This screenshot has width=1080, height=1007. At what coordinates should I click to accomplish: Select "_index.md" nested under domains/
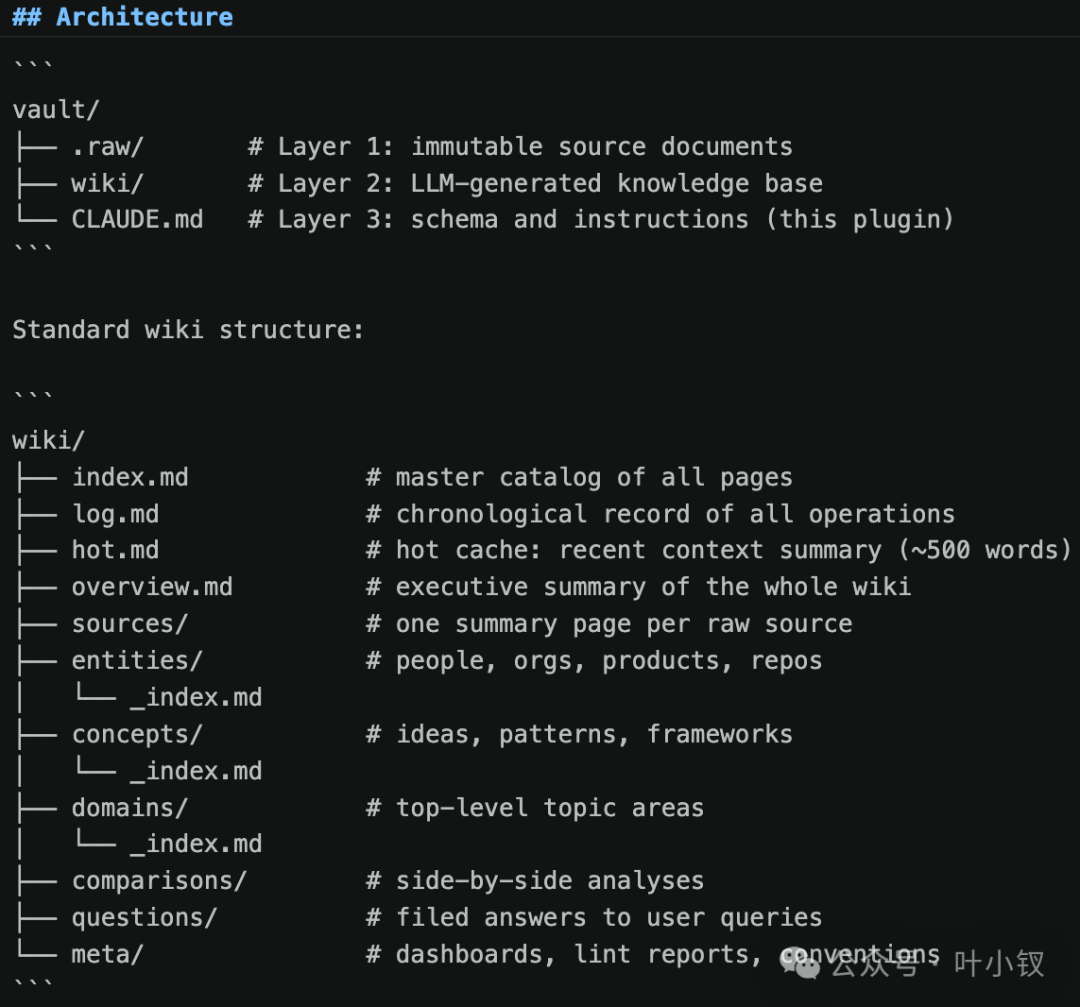(196, 844)
